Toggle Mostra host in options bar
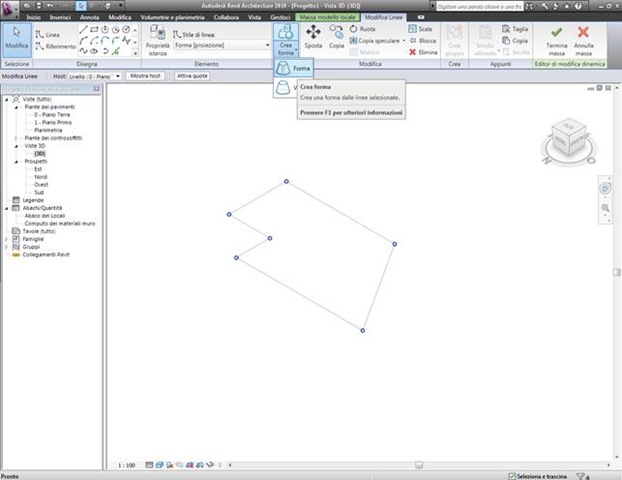The width and height of the screenshot is (622, 480). pyautogui.click(x=145, y=76)
